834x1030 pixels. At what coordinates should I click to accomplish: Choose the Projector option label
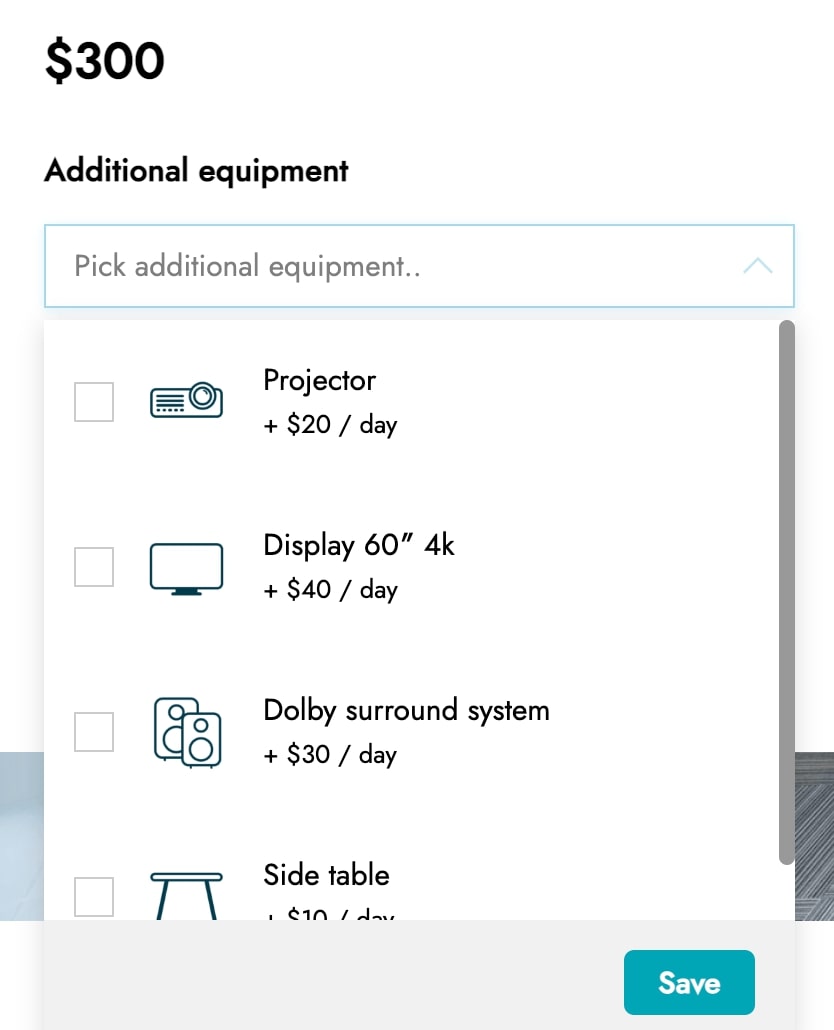click(319, 381)
